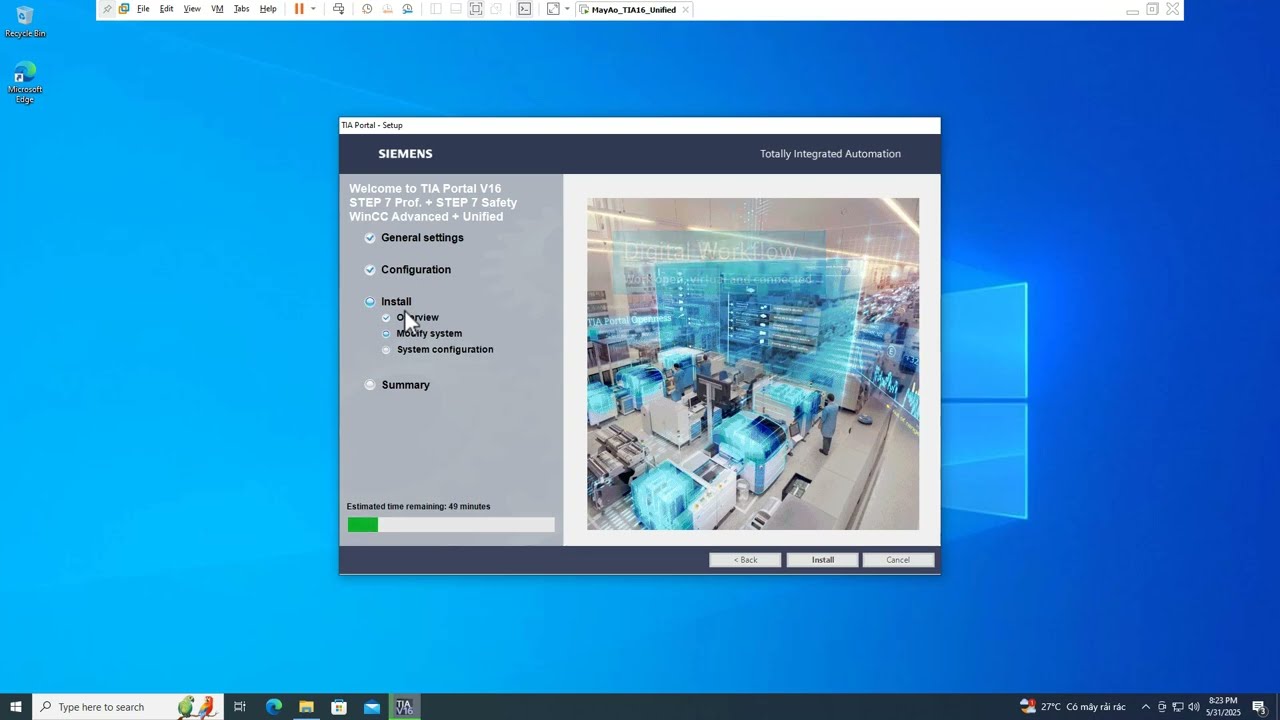
Task: Click the factory workflow image in setup
Action: [x=753, y=364]
